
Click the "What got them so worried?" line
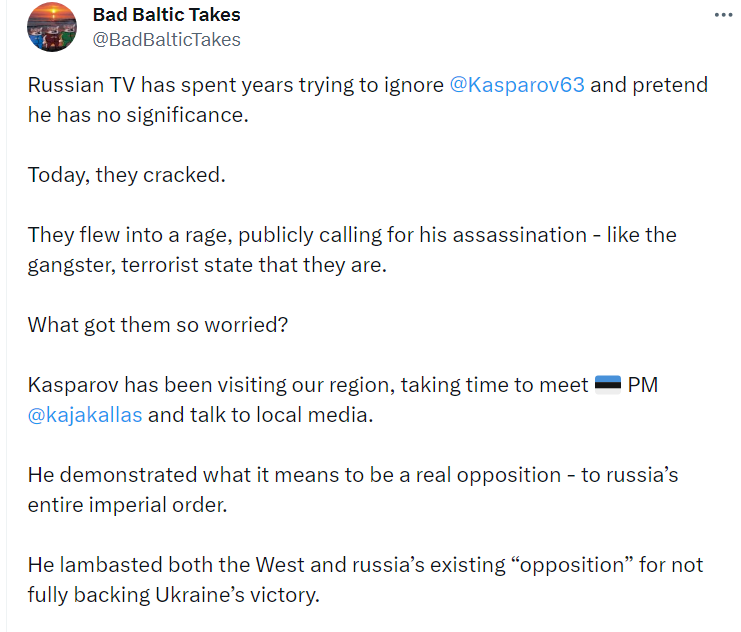click(x=157, y=325)
